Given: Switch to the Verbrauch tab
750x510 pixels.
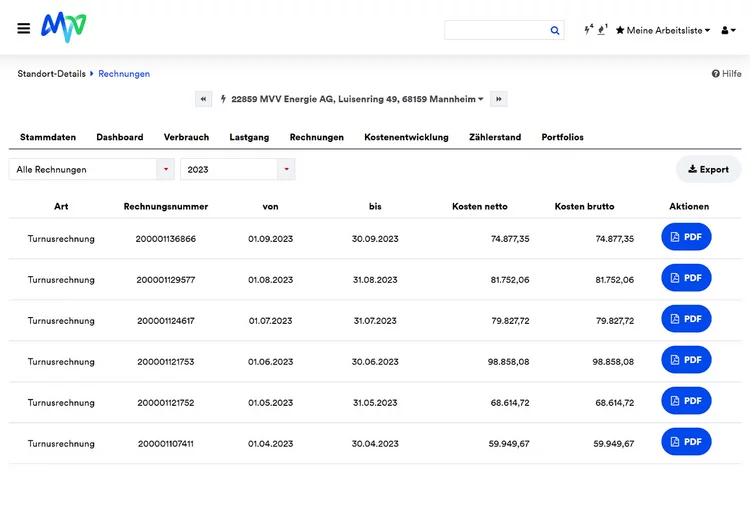Looking at the screenshot, I should [186, 137].
